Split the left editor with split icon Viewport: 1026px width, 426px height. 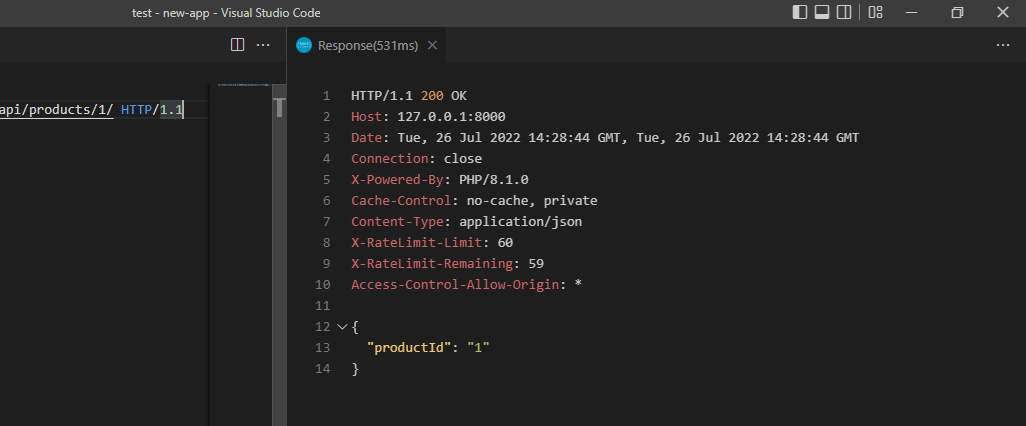click(238, 44)
